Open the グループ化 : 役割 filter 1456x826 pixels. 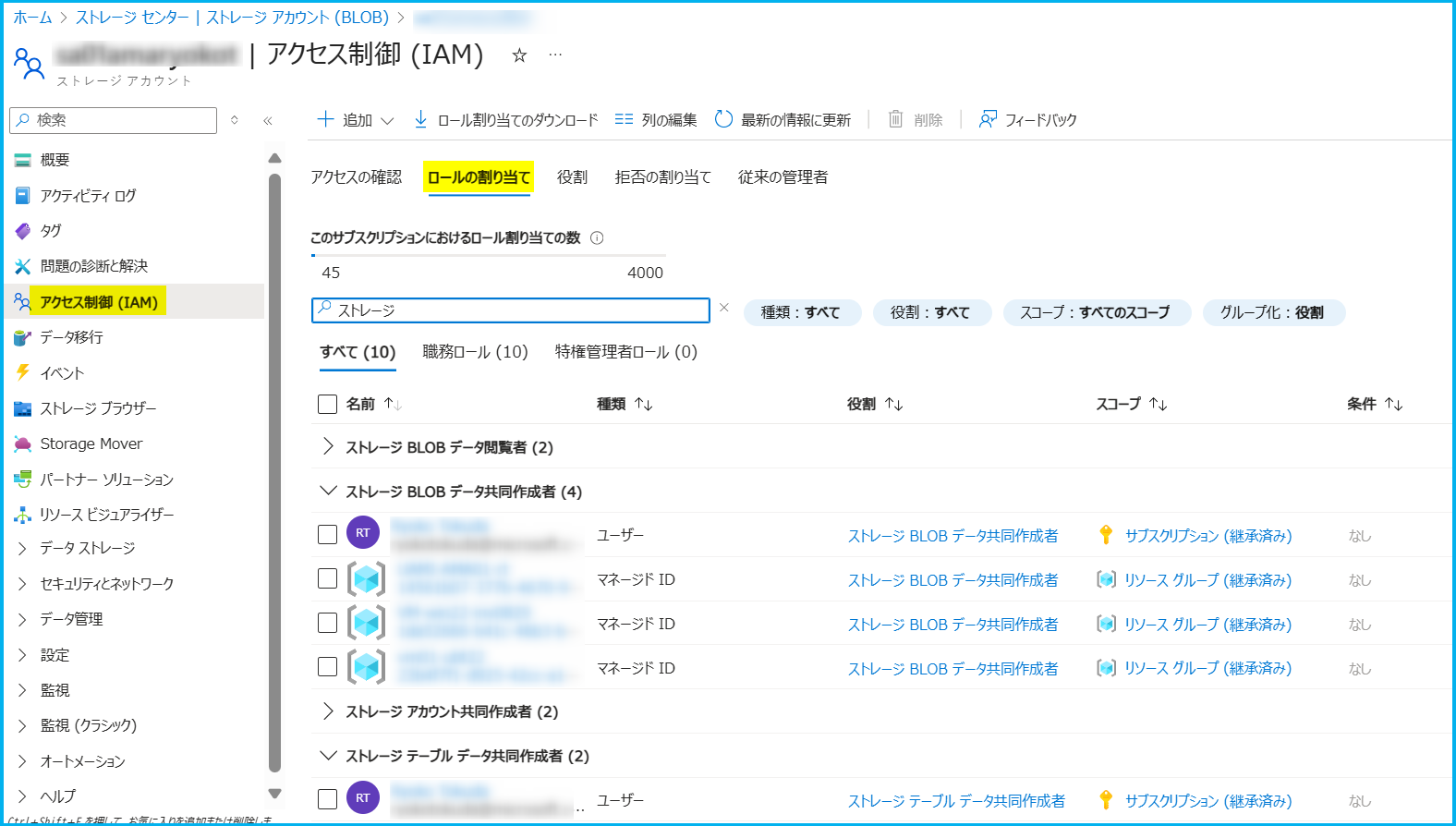(1273, 312)
